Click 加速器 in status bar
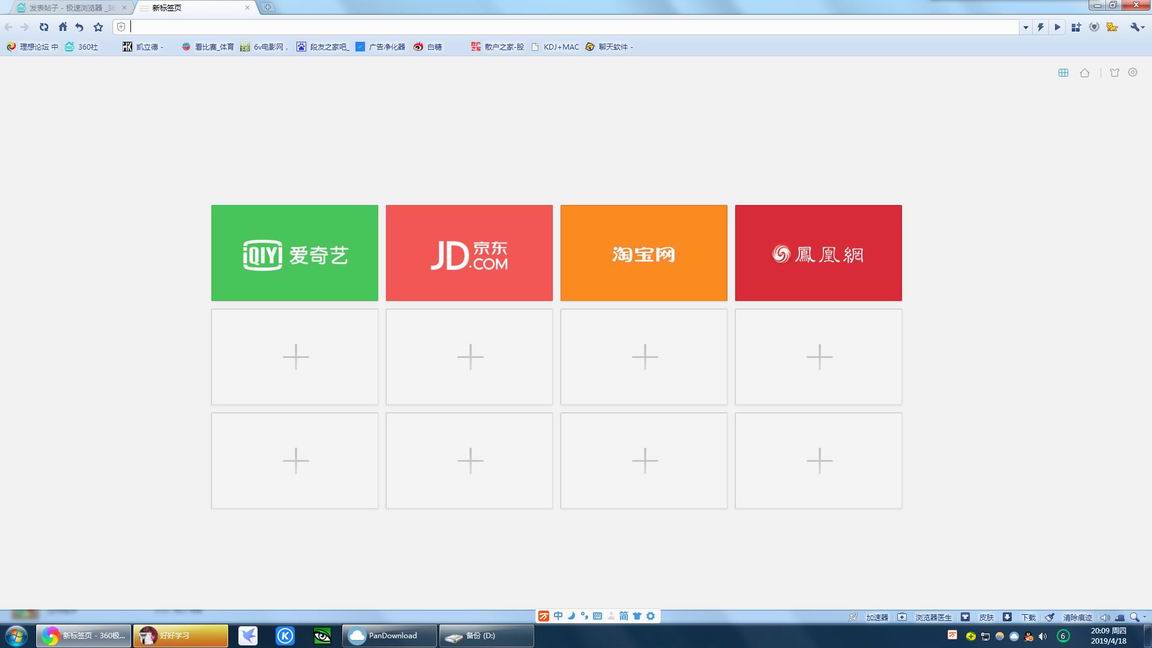Screen dimensions: 1152x648 pos(876,617)
